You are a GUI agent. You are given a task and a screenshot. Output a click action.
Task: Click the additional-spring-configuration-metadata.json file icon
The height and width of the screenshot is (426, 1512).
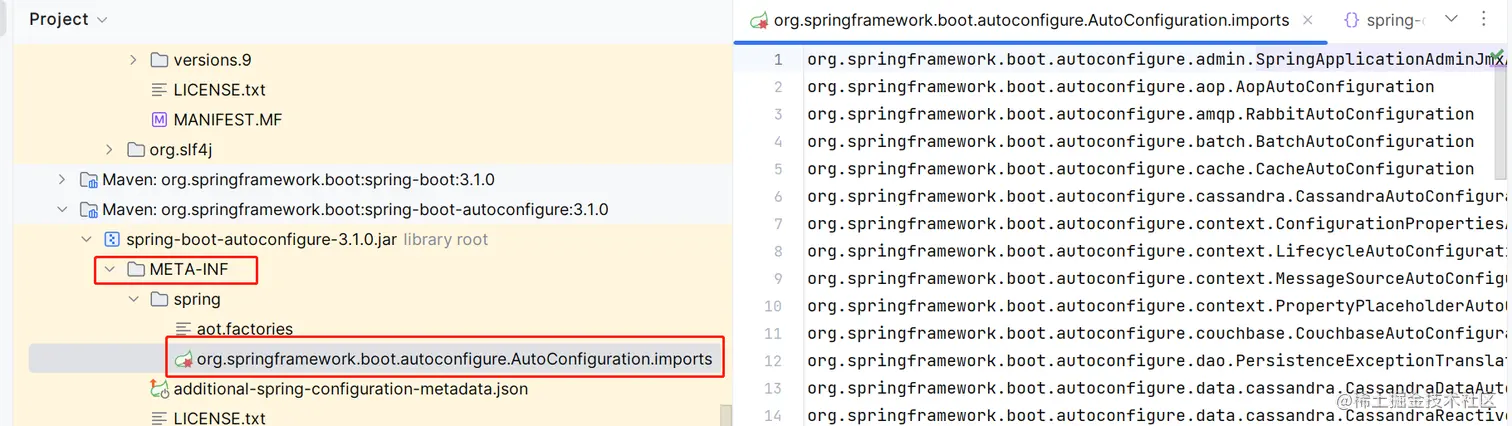coord(159,389)
